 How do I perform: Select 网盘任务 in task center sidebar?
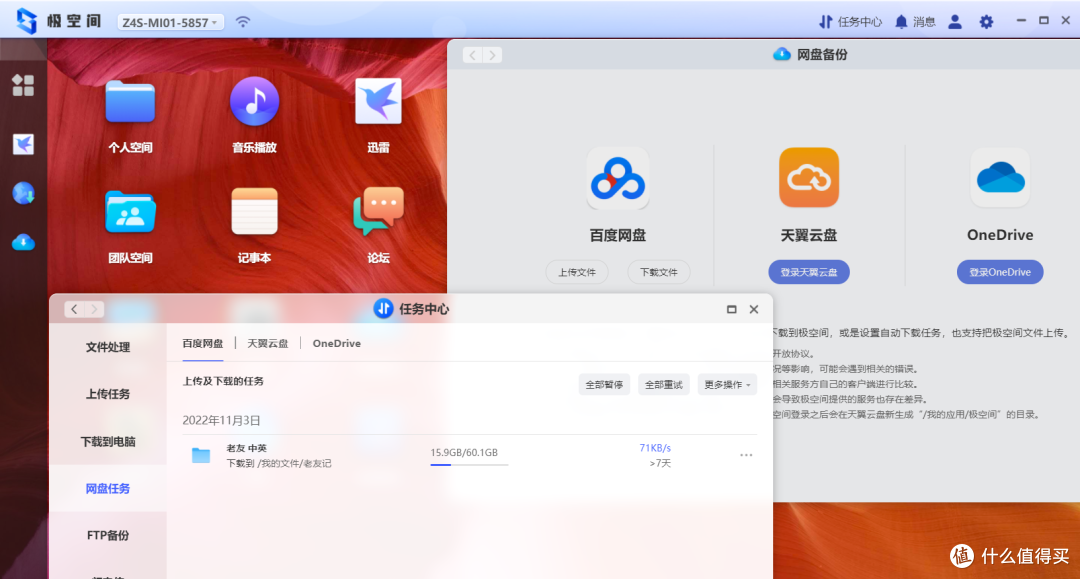pyautogui.click(x=108, y=488)
